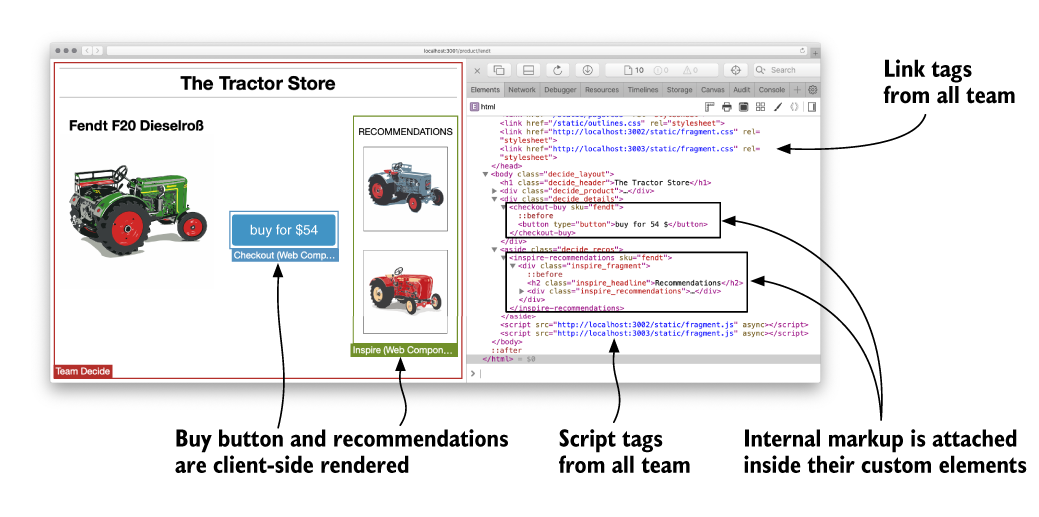Viewport: 1039px width, 517px height.
Task: Toggle the layout rulers icon
Action: [x=710, y=106]
